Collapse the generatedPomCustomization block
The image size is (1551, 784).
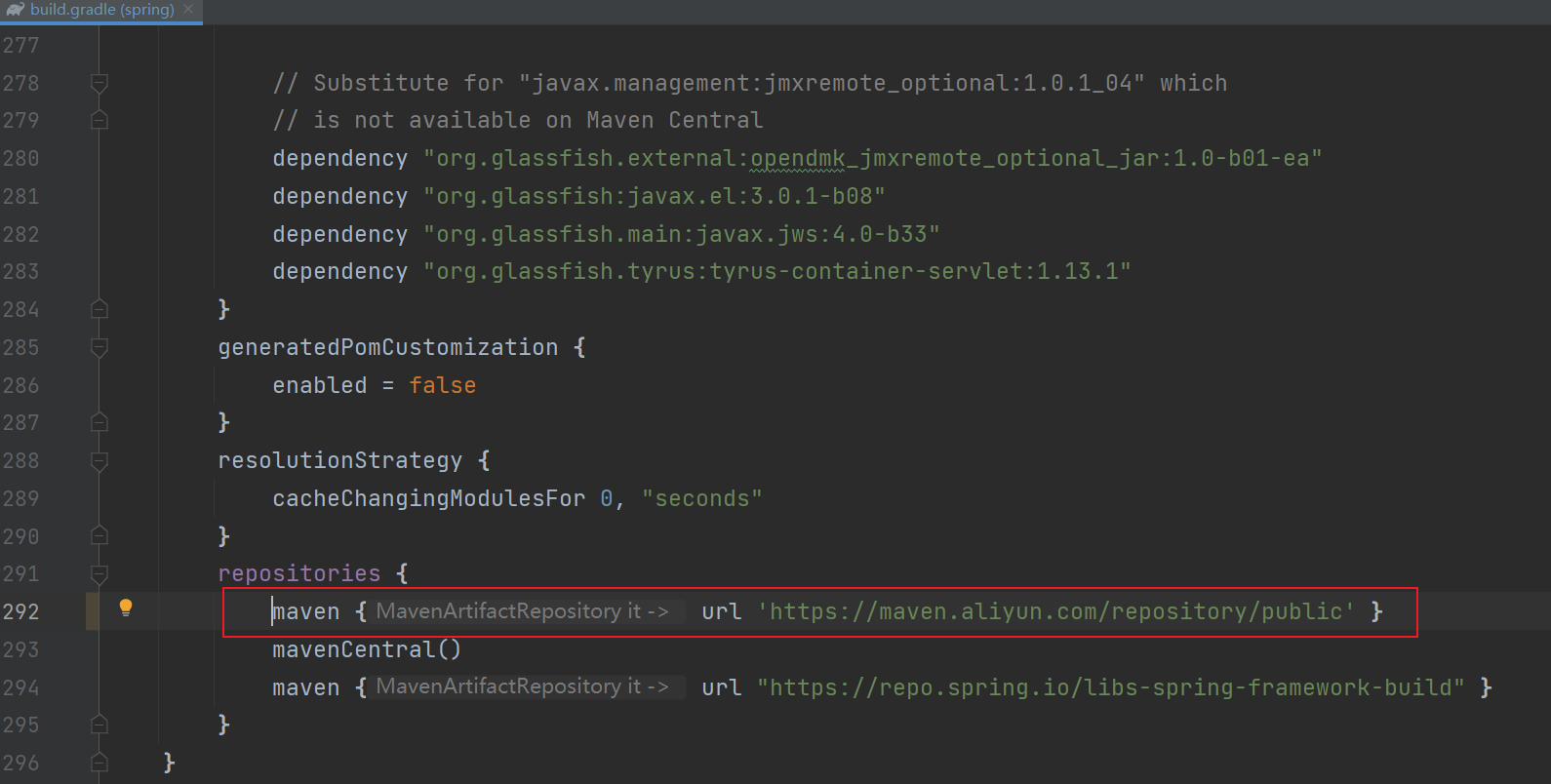click(99, 347)
